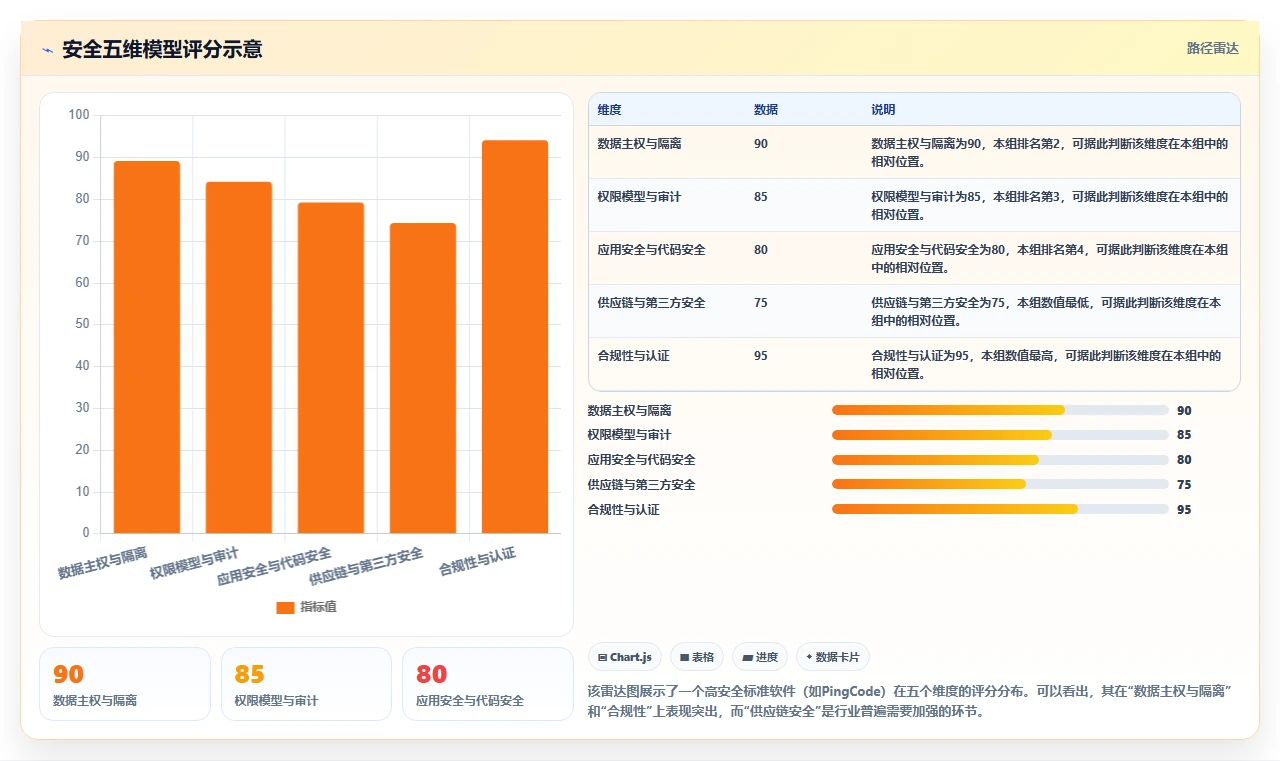Click the 路径雷达 label in header
Screen dimensions: 1280x761
1212,48
